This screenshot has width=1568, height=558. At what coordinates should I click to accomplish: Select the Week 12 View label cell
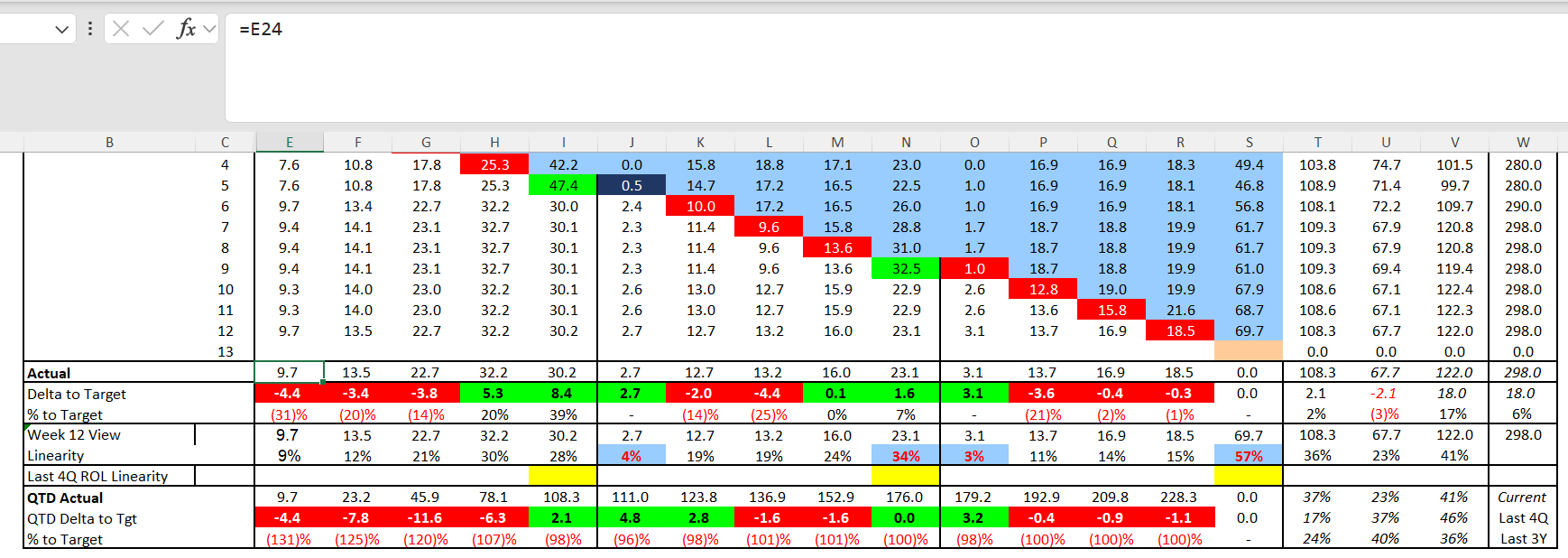tap(74, 434)
